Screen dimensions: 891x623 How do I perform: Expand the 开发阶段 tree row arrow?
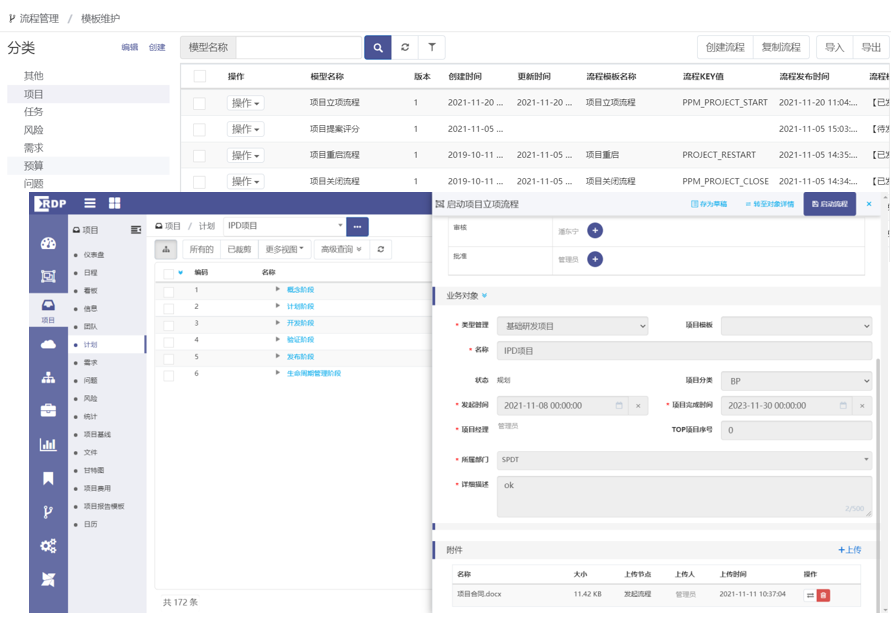[x=278, y=323]
